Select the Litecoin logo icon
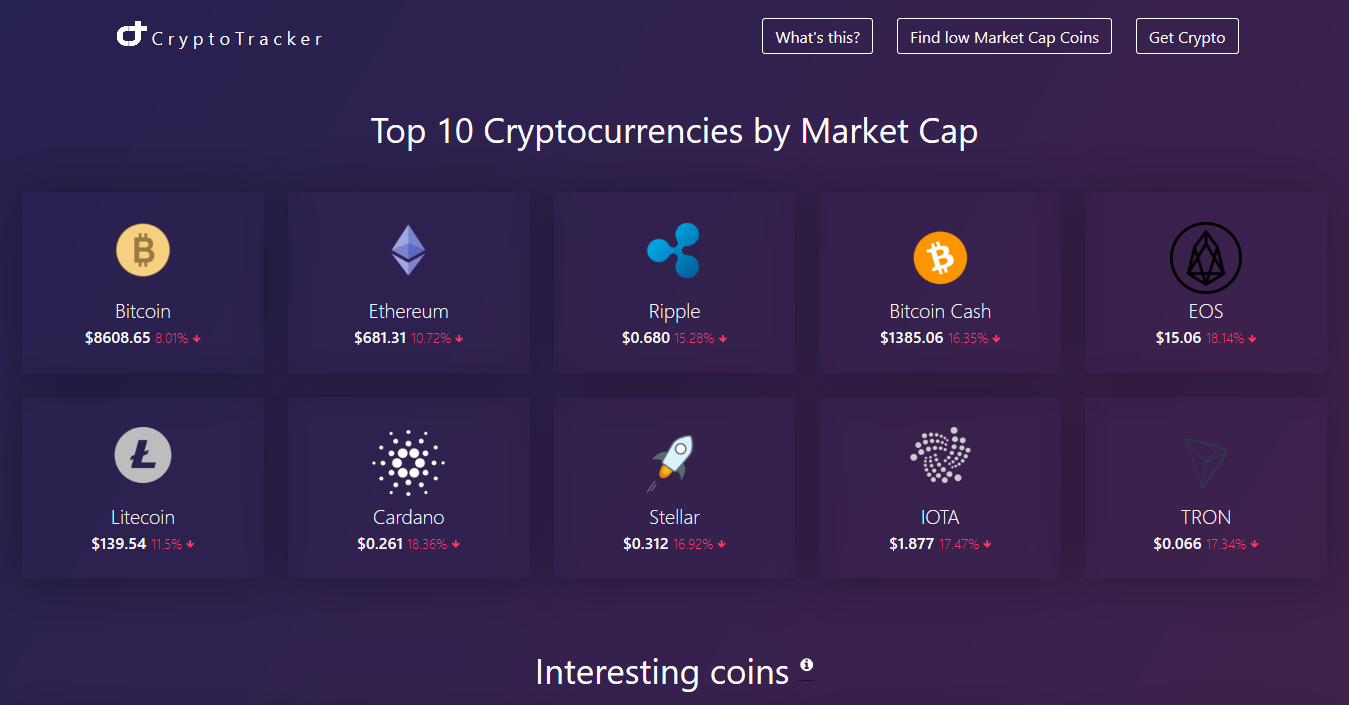Viewport: 1349px width, 705px height. click(143, 456)
